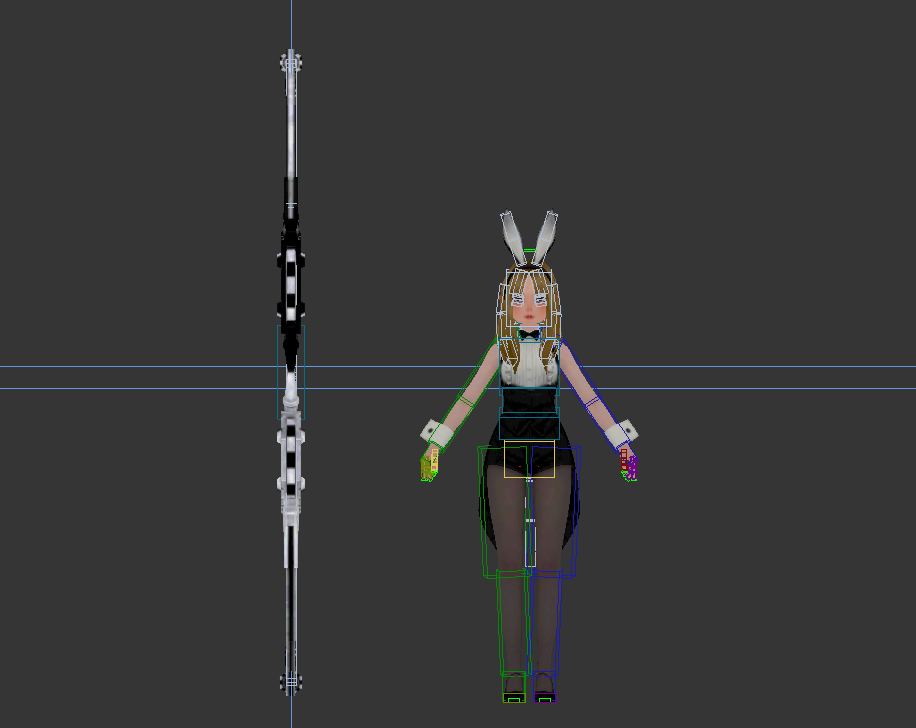Screen dimensions: 916x728
Task: Click the character's black bow tie
Action: 529,334
